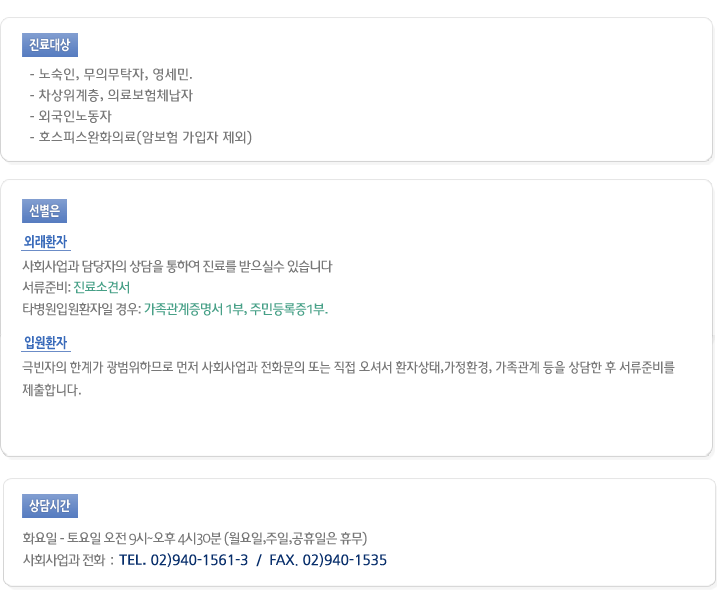Click the 선별은 section badge
The width and height of the screenshot is (717, 607).
[45, 211]
